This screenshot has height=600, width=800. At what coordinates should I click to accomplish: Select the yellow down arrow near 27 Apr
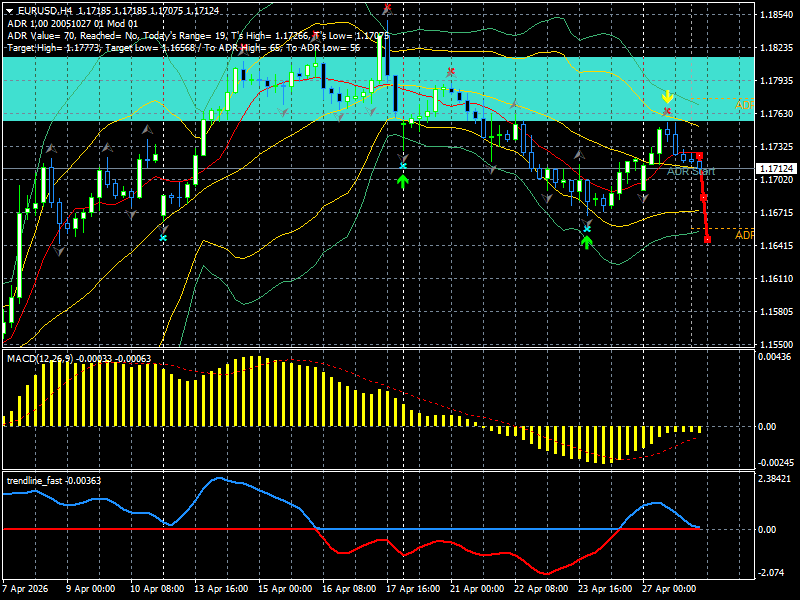[x=667, y=97]
